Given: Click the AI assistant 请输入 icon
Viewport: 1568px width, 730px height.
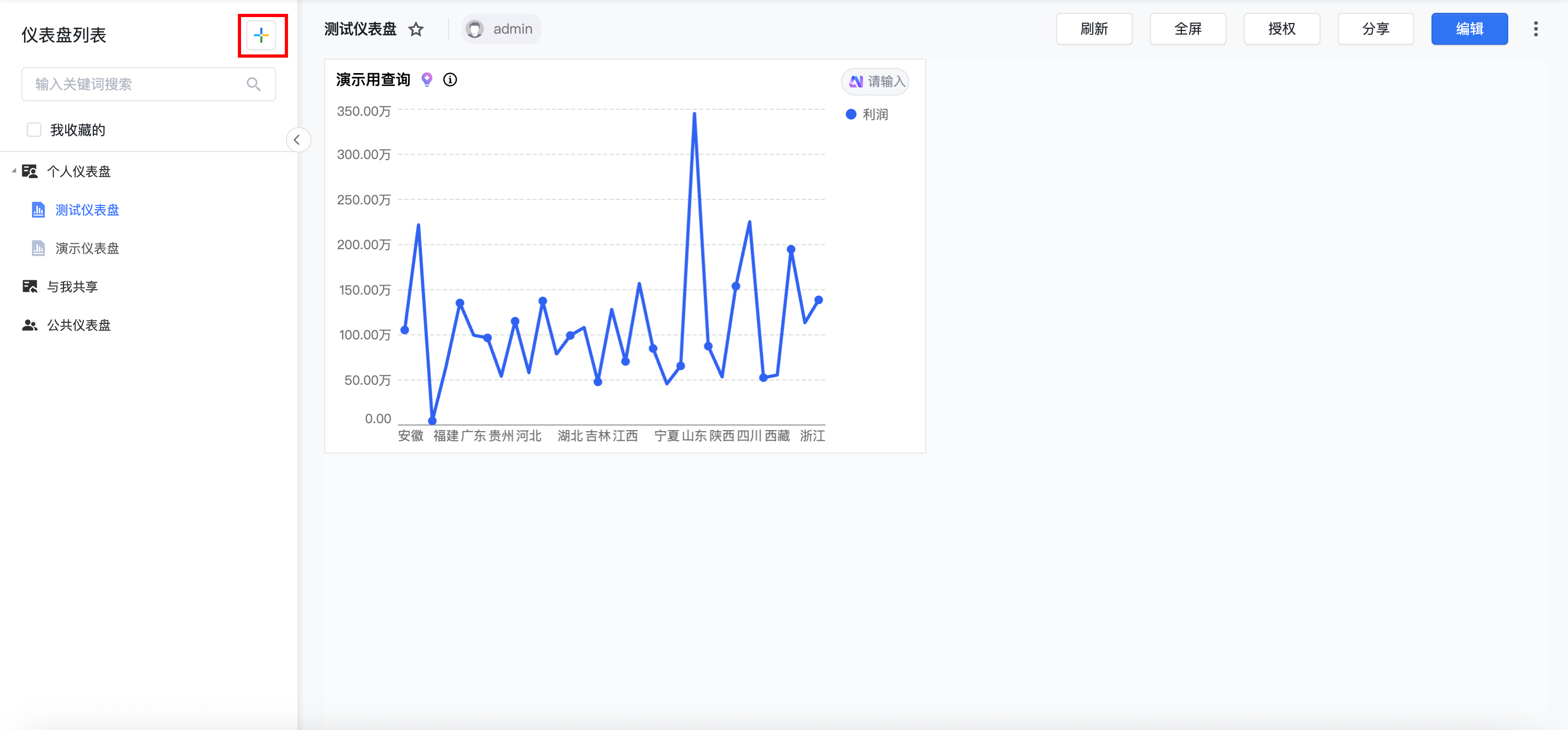Looking at the screenshot, I should click(x=856, y=82).
